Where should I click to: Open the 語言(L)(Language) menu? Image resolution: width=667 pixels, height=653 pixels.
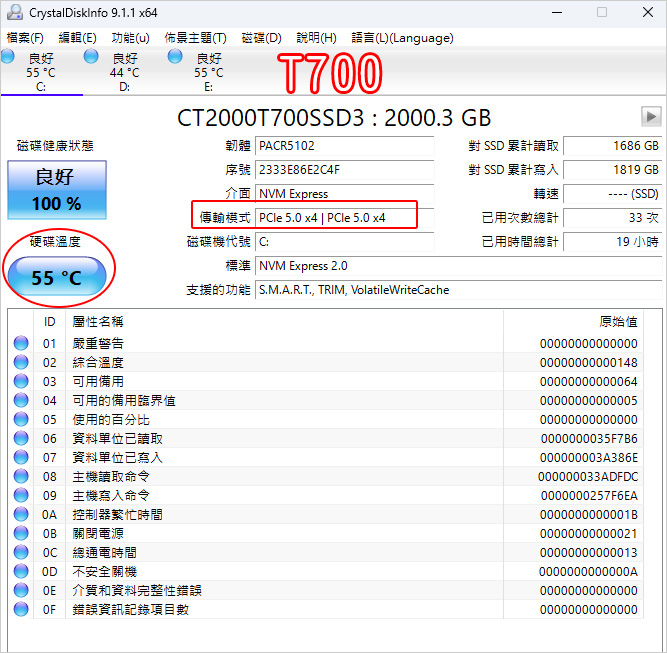402,38
